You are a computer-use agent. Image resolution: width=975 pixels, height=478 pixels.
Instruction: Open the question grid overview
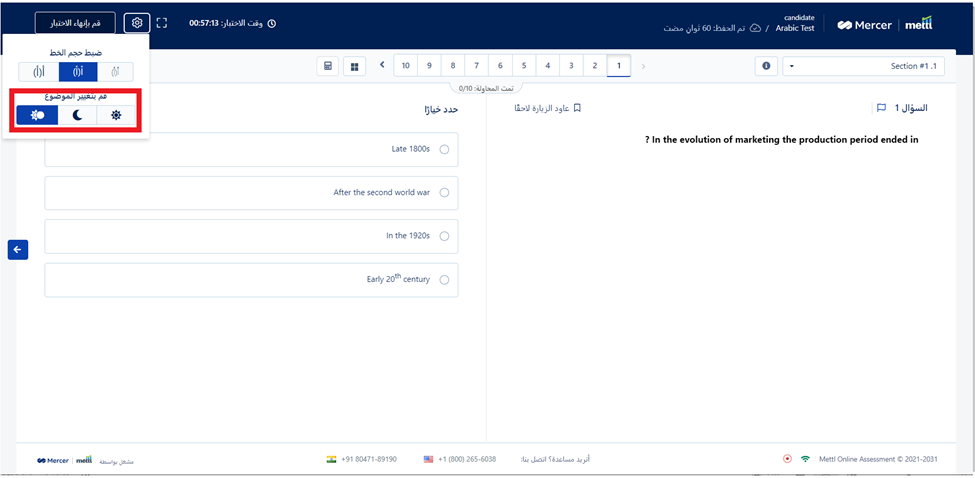(354, 66)
